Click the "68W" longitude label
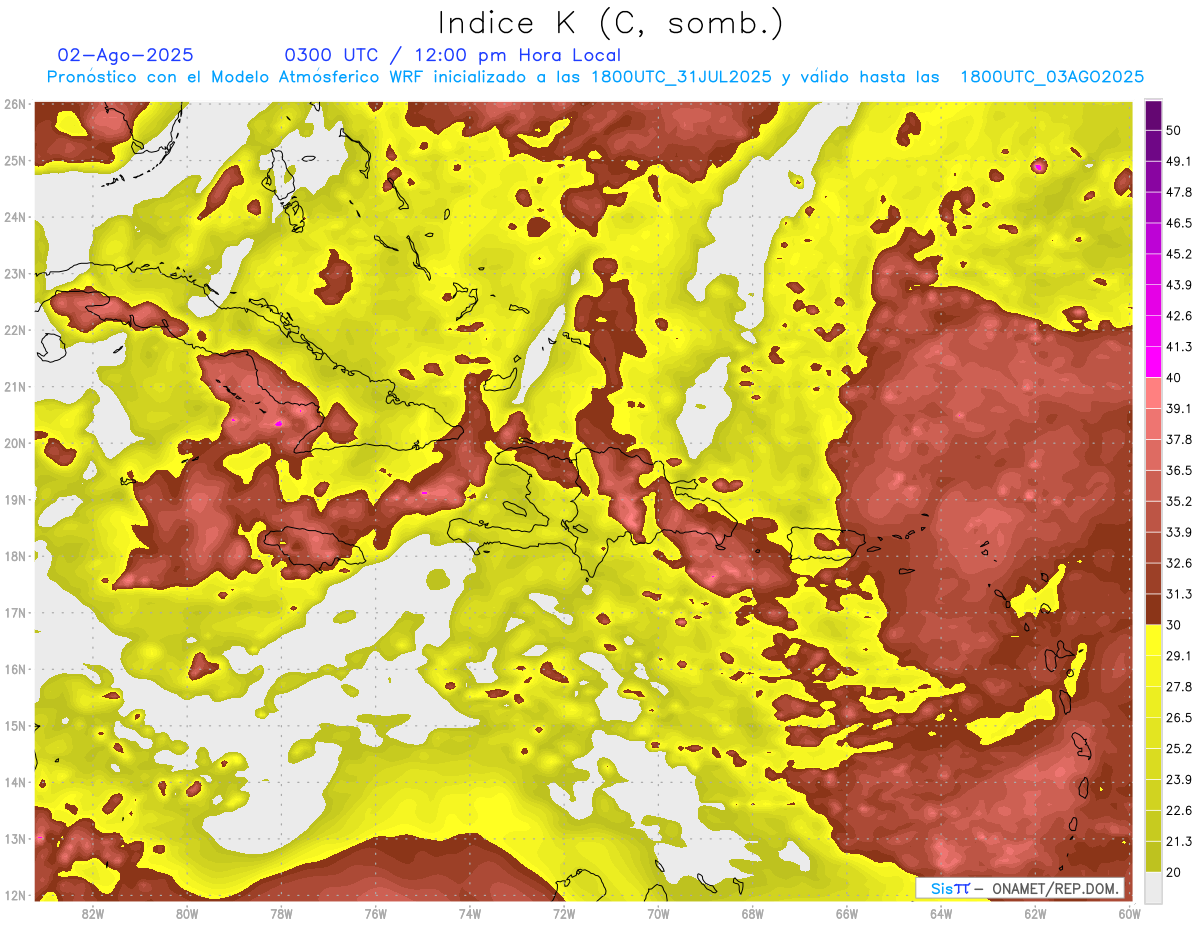This screenshot has height=927, width=1200. pos(753,913)
